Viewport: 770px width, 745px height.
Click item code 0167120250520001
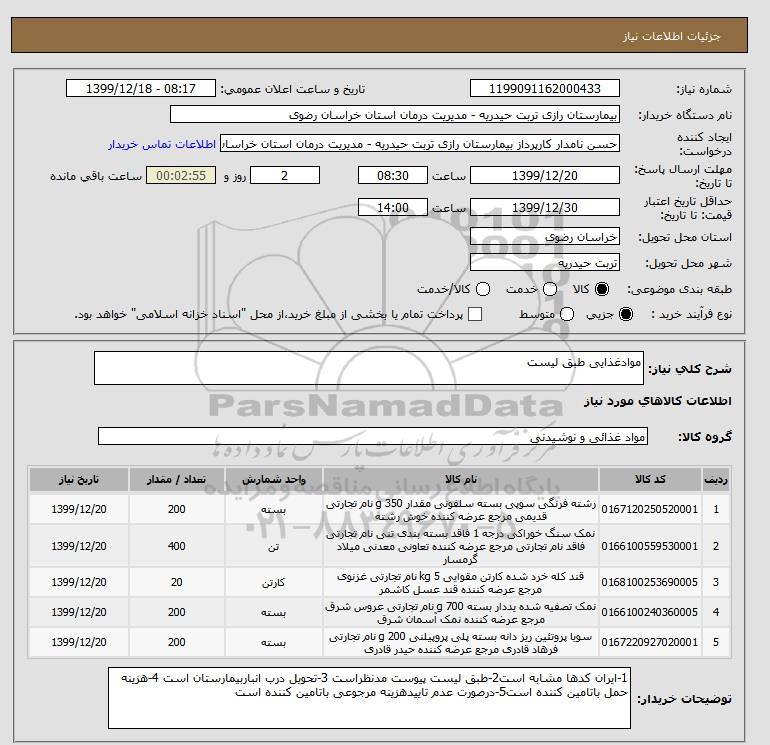[x=650, y=509]
